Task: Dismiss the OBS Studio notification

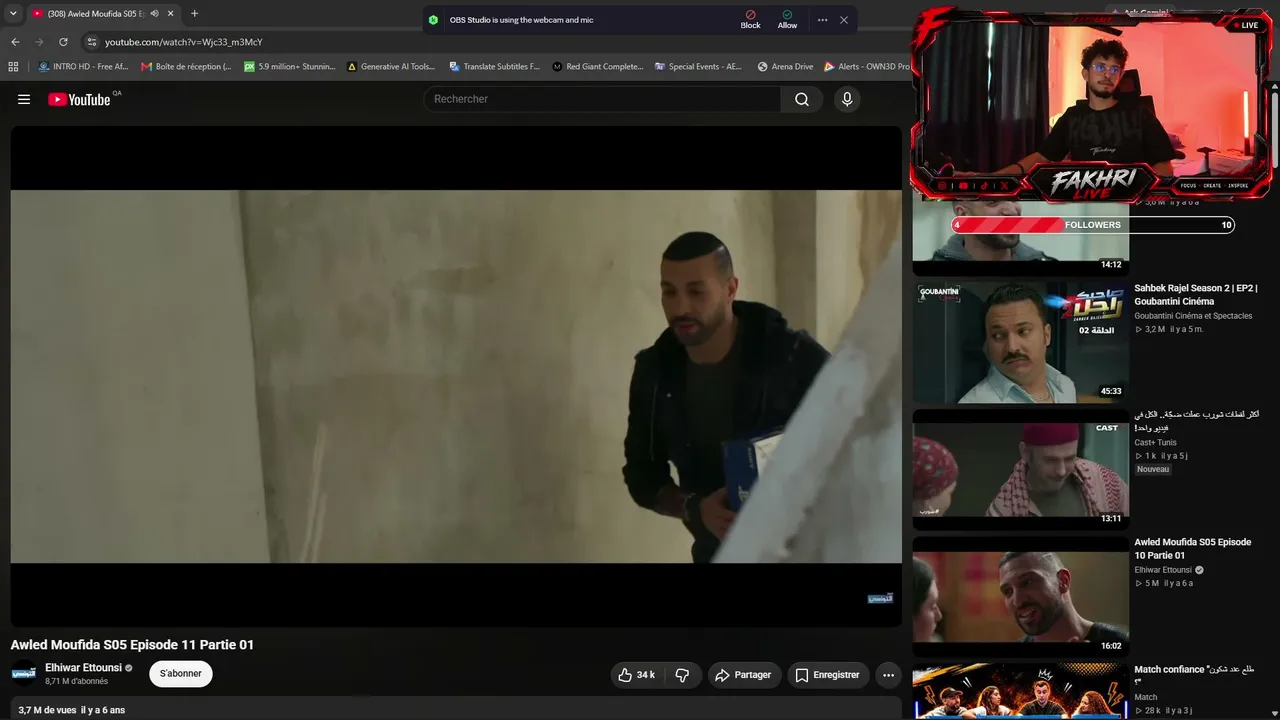Action: pyautogui.click(x=844, y=20)
